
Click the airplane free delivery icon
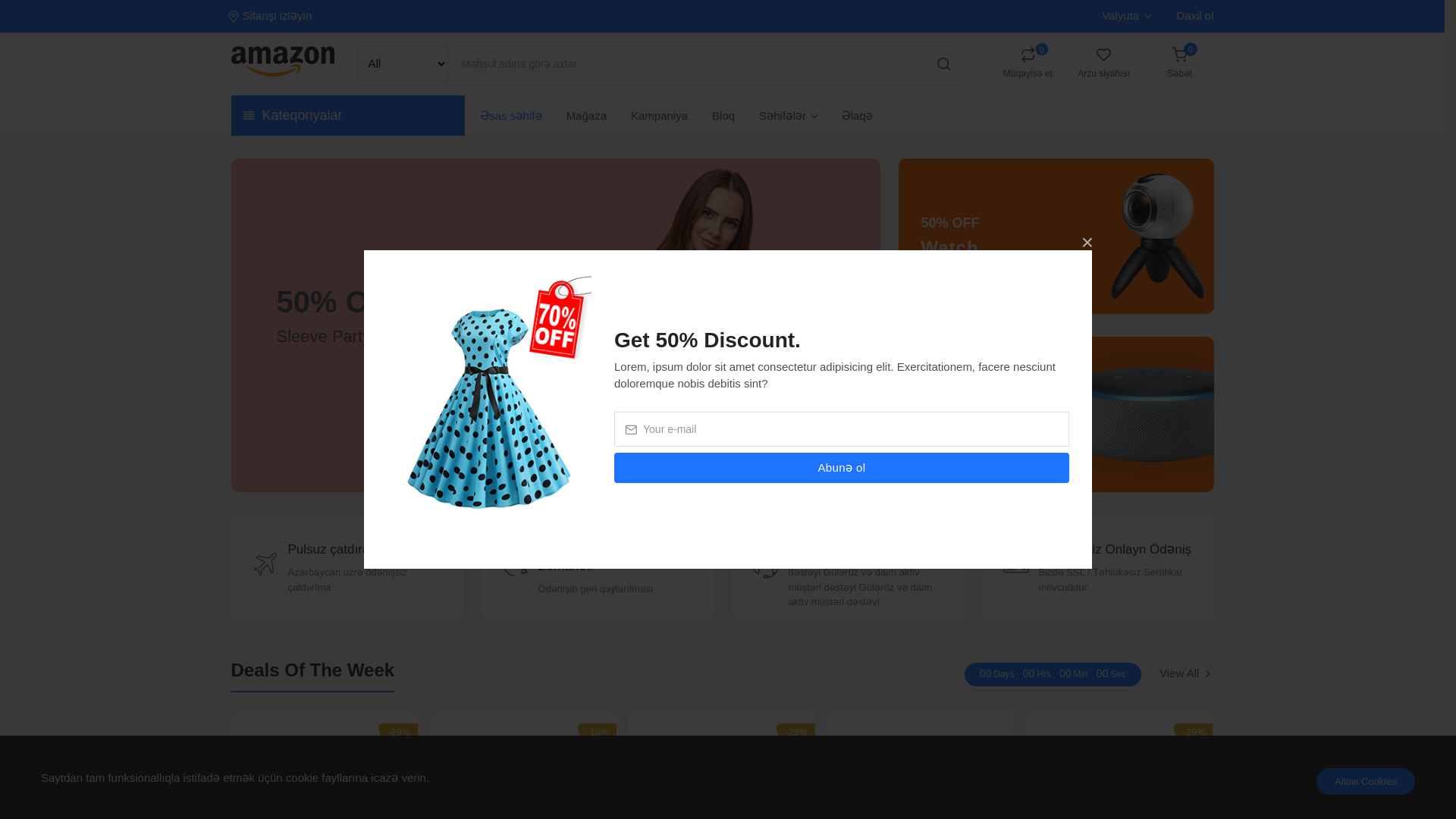click(x=265, y=563)
